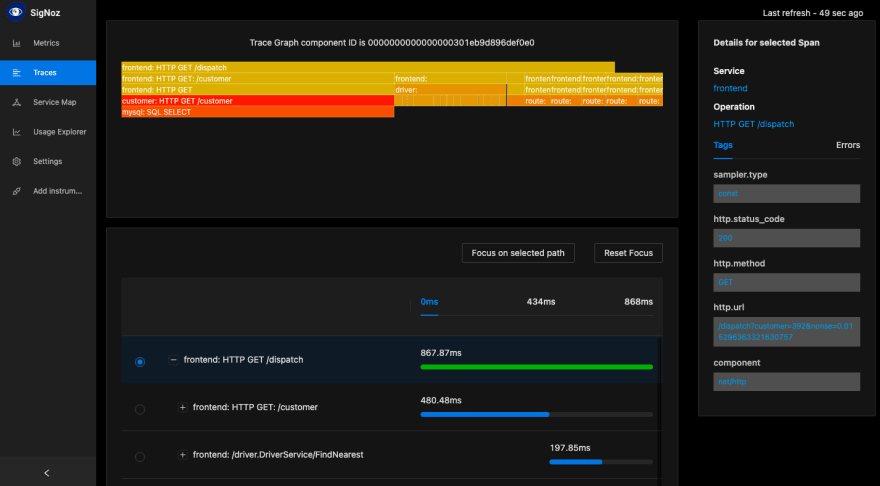This screenshot has height=486, width=880.
Task: Select the top frontend: HTTP GET /dispatch flame bar
Action: (368, 67)
